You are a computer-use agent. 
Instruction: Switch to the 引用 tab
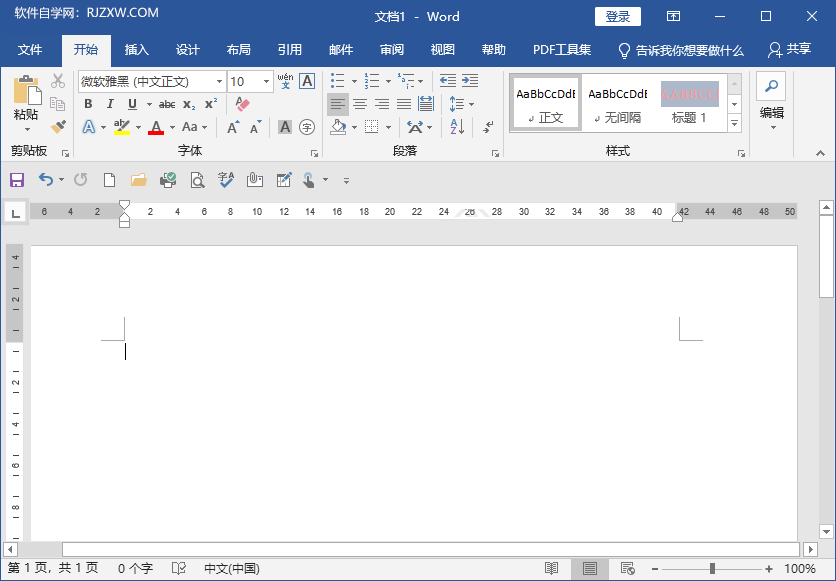(290, 50)
